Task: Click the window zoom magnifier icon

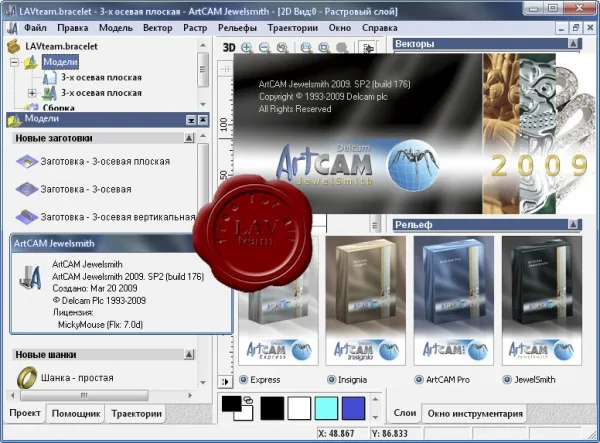Action: (324, 48)
